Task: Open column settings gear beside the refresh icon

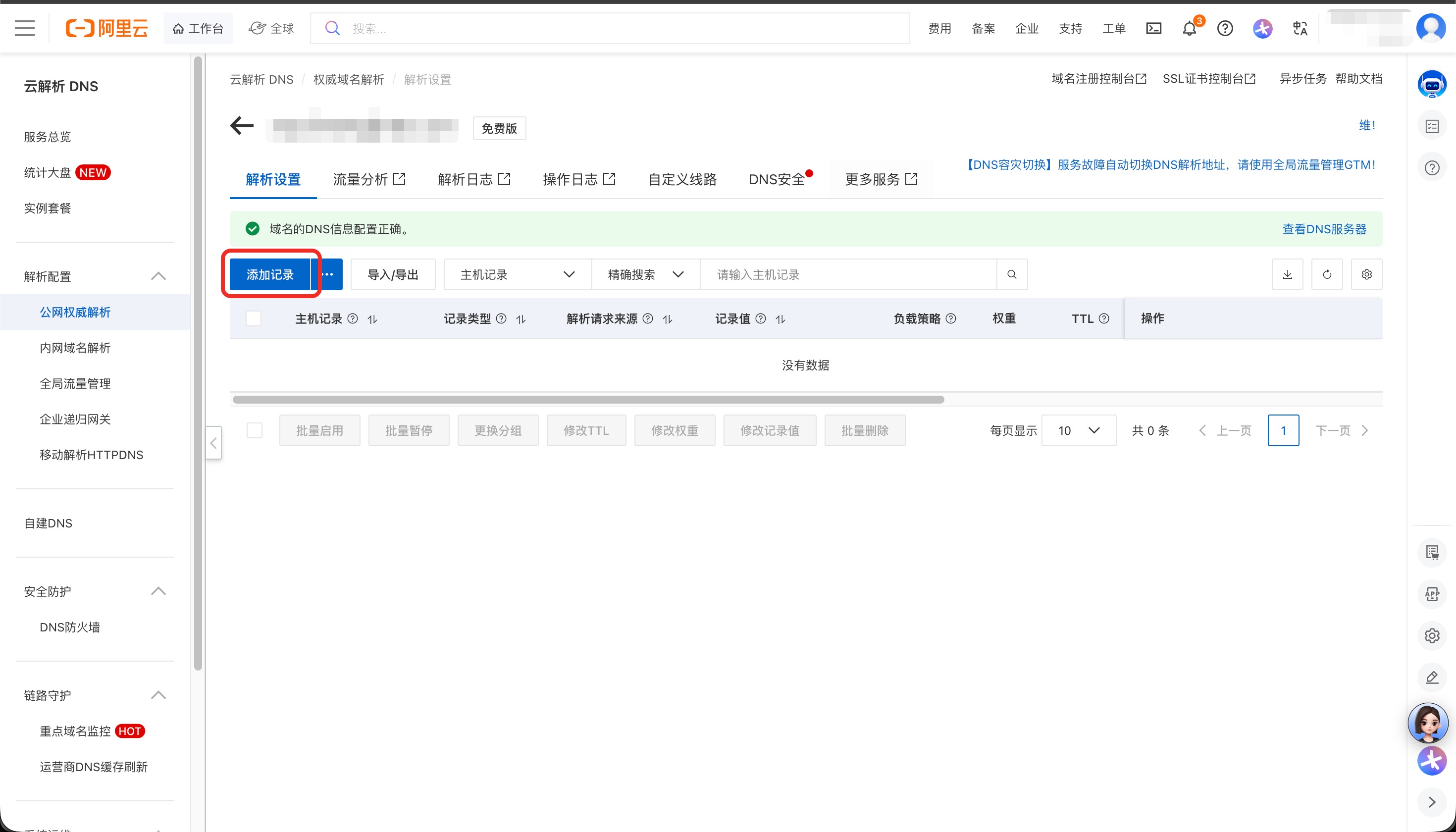Action: pos(1367,274)
